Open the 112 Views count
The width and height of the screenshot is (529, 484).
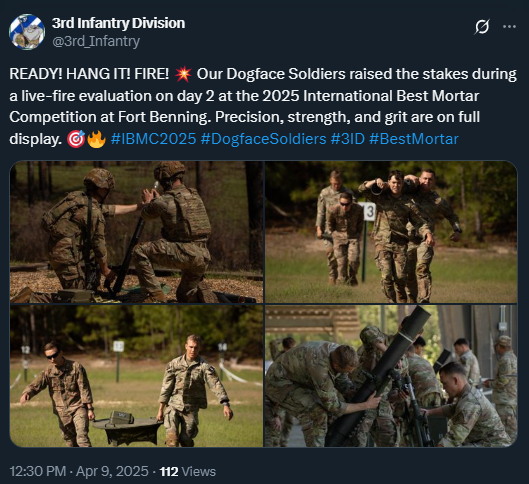point(188,471)
